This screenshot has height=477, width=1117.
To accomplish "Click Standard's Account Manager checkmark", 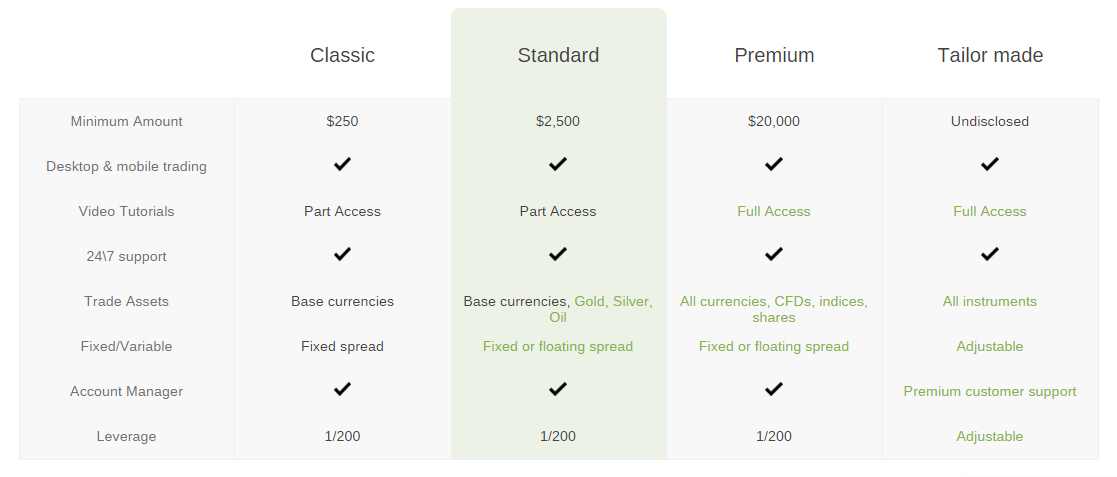I will (558, 389).
